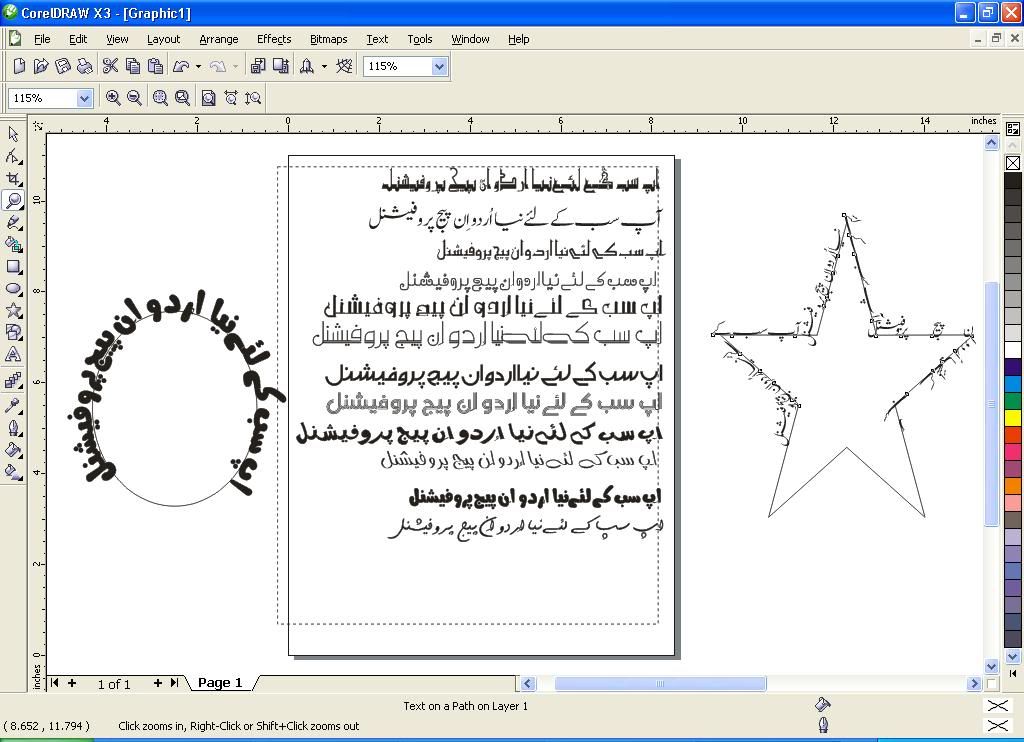
Task: Open the zoom toolbar 115% dropdown
Action: point(84,98)
